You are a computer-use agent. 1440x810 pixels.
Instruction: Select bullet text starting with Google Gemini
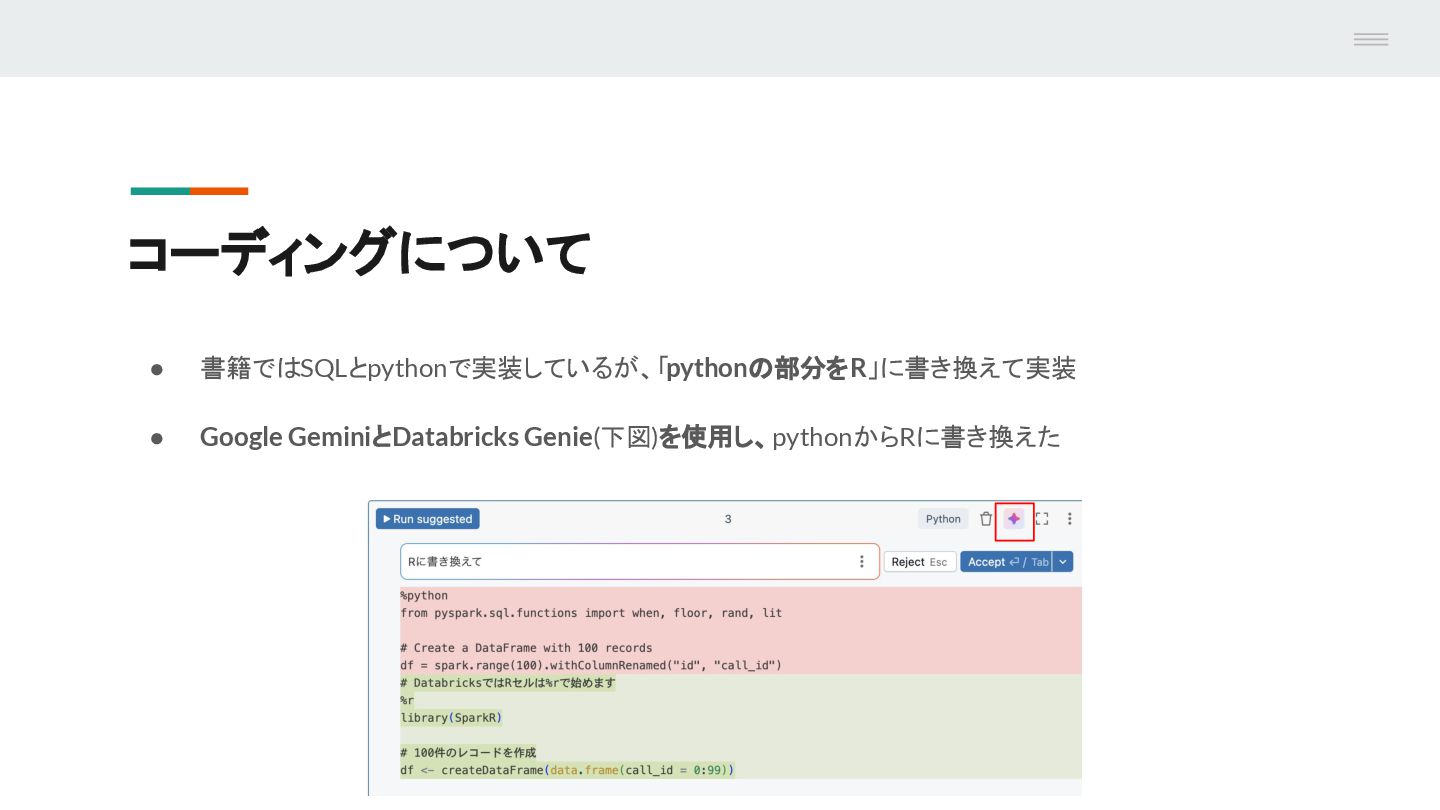(630, 437)
